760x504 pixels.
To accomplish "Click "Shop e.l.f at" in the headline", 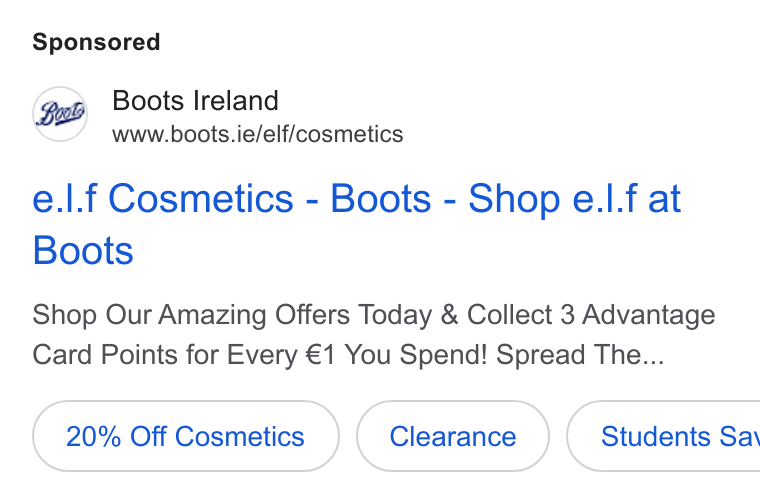I will pos(574,199).
